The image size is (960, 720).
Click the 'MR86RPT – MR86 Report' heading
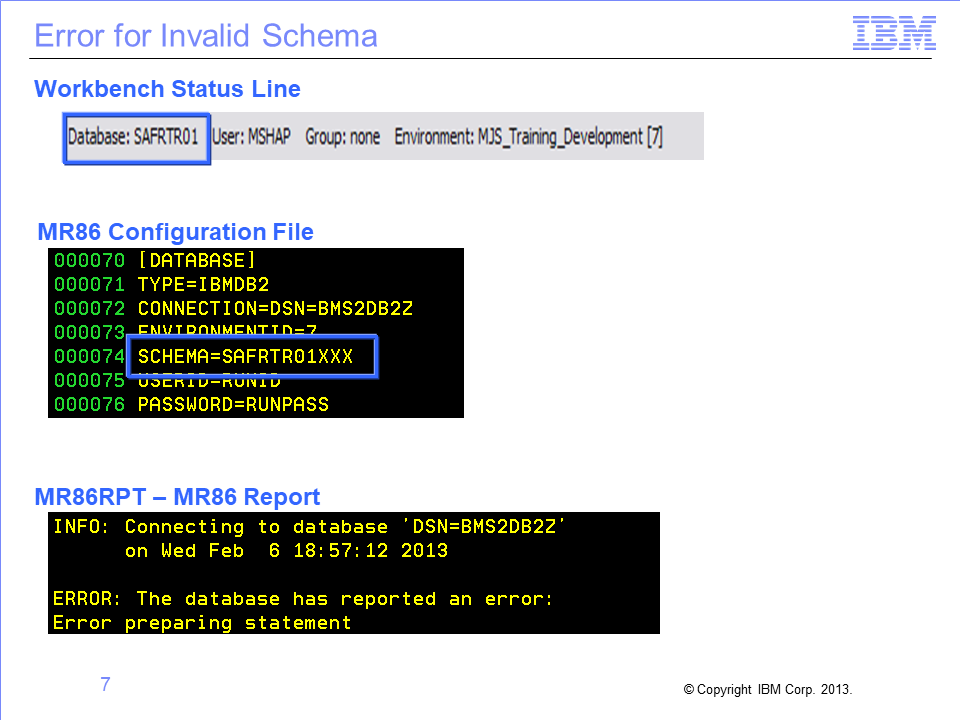(x=177, y=497)
